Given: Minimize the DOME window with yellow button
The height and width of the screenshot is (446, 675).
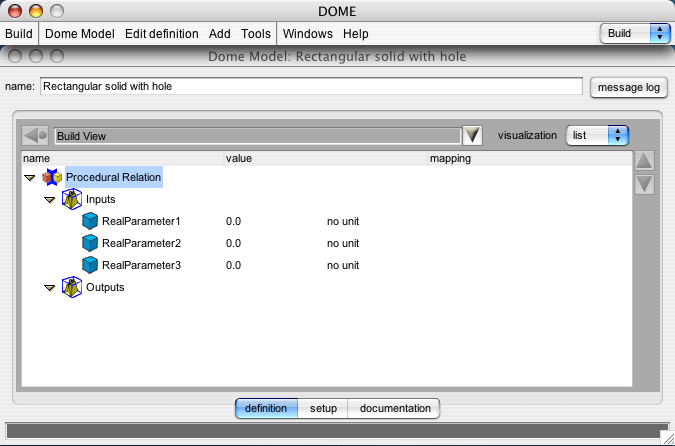Looking at the screenshot, I should tap(36, 11).
